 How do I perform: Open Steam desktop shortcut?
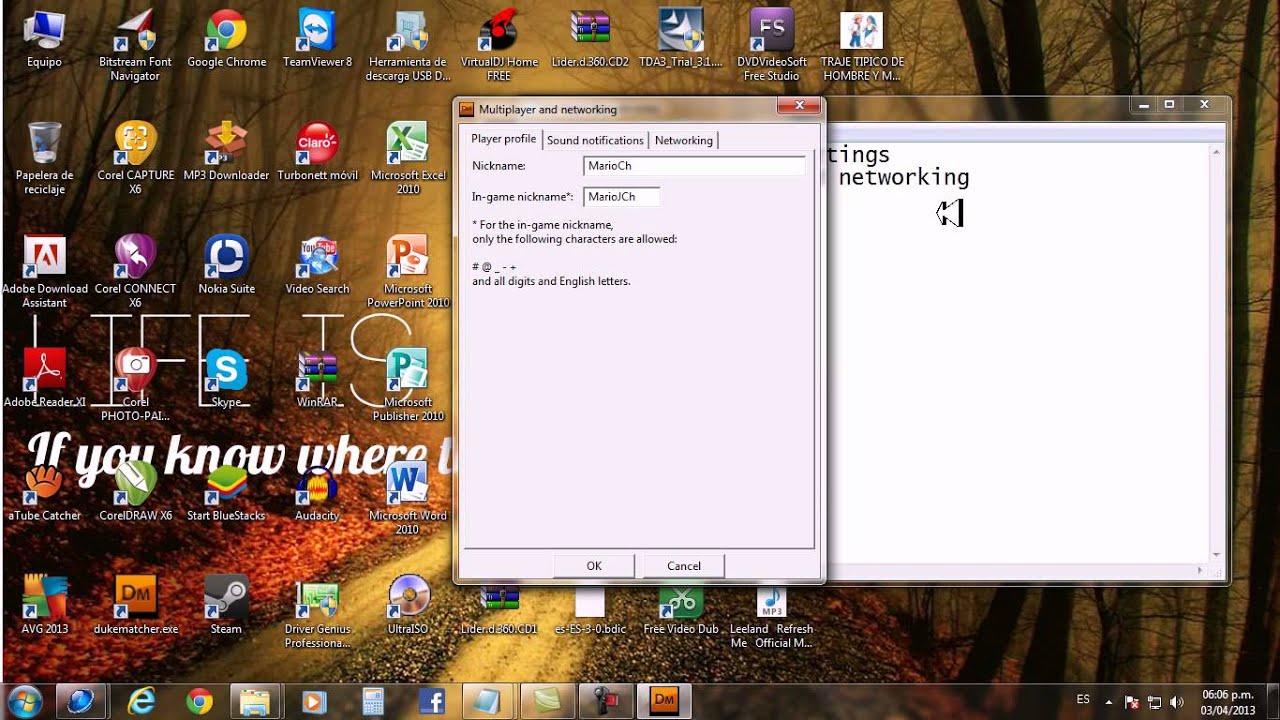pos(226,605)
